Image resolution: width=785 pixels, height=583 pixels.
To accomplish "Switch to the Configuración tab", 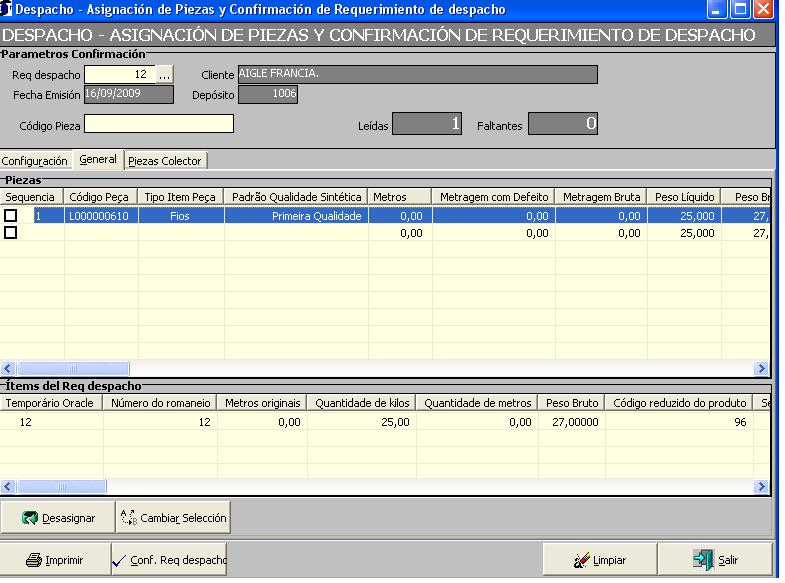I will point(35,160).
